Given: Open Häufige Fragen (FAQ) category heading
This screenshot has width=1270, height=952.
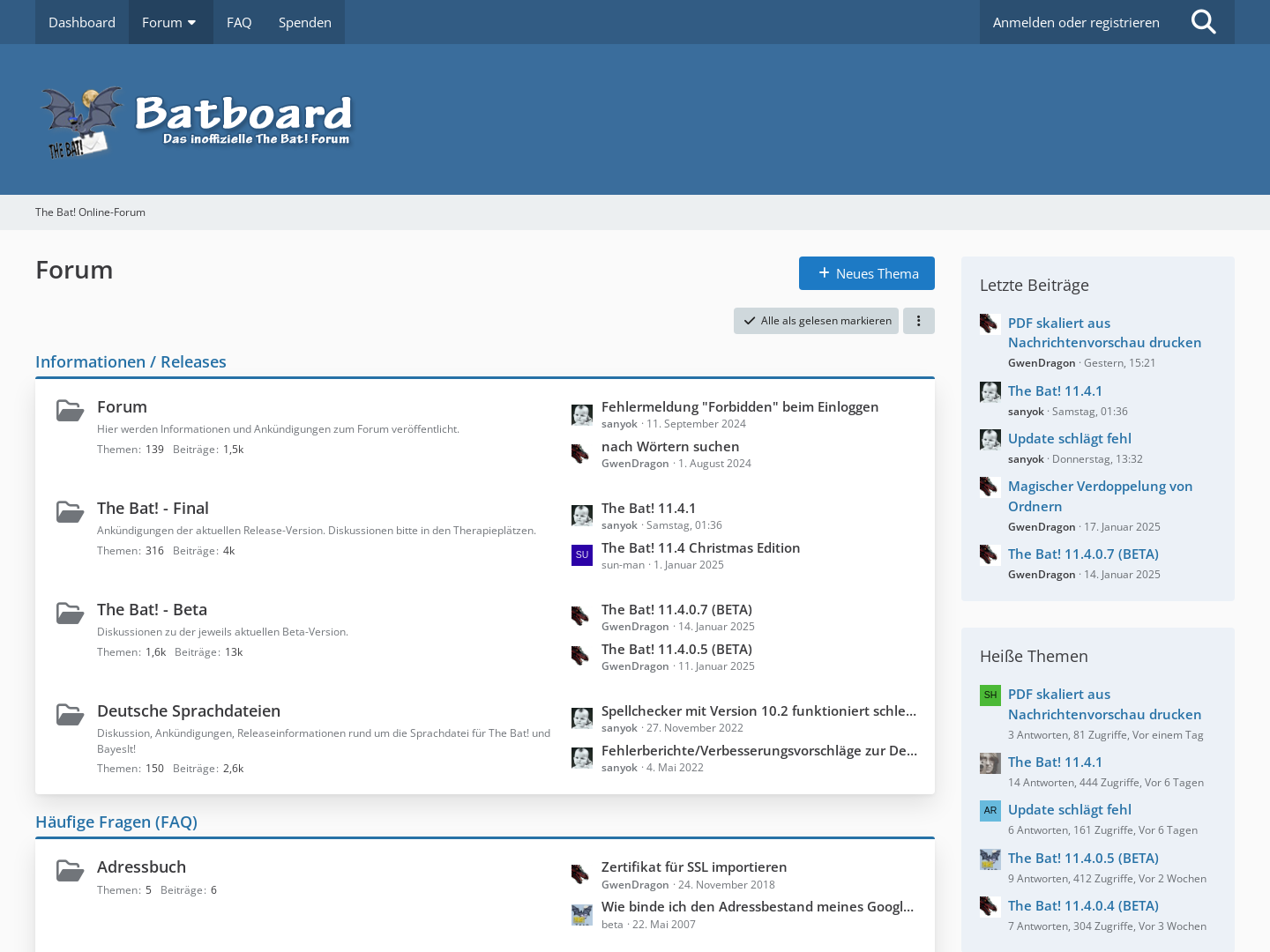Looking at the screenshot, I should point(116,822).
